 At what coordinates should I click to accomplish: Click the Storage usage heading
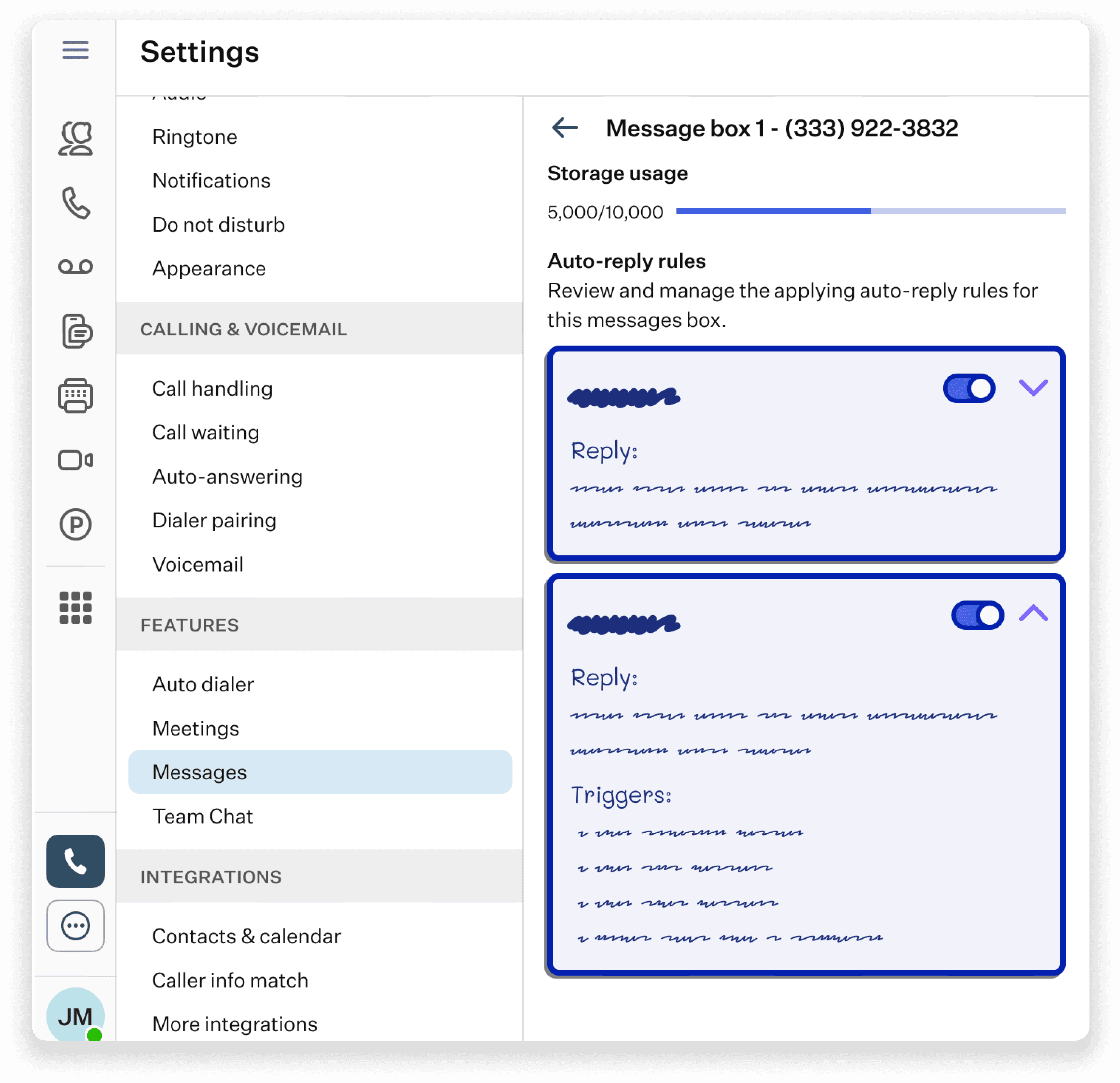[618, 173]
